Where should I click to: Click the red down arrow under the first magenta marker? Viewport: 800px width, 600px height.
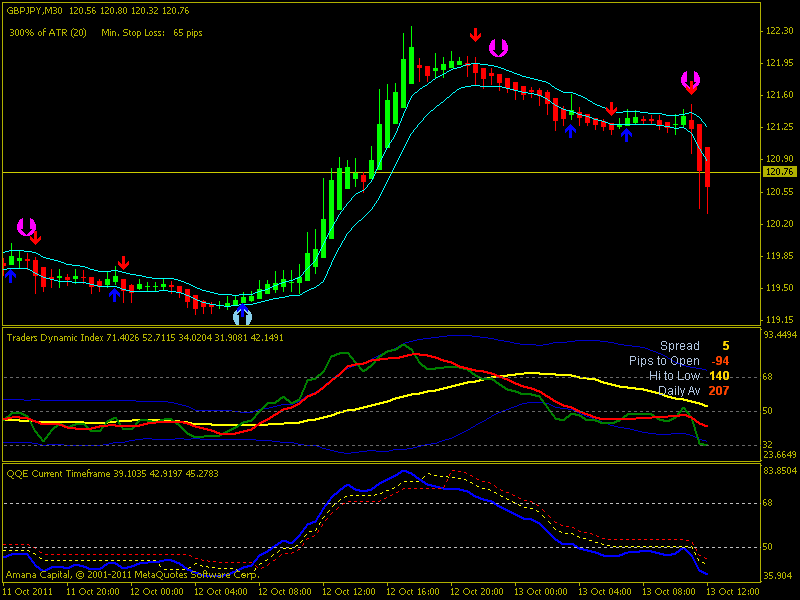(x=36, y=238)
